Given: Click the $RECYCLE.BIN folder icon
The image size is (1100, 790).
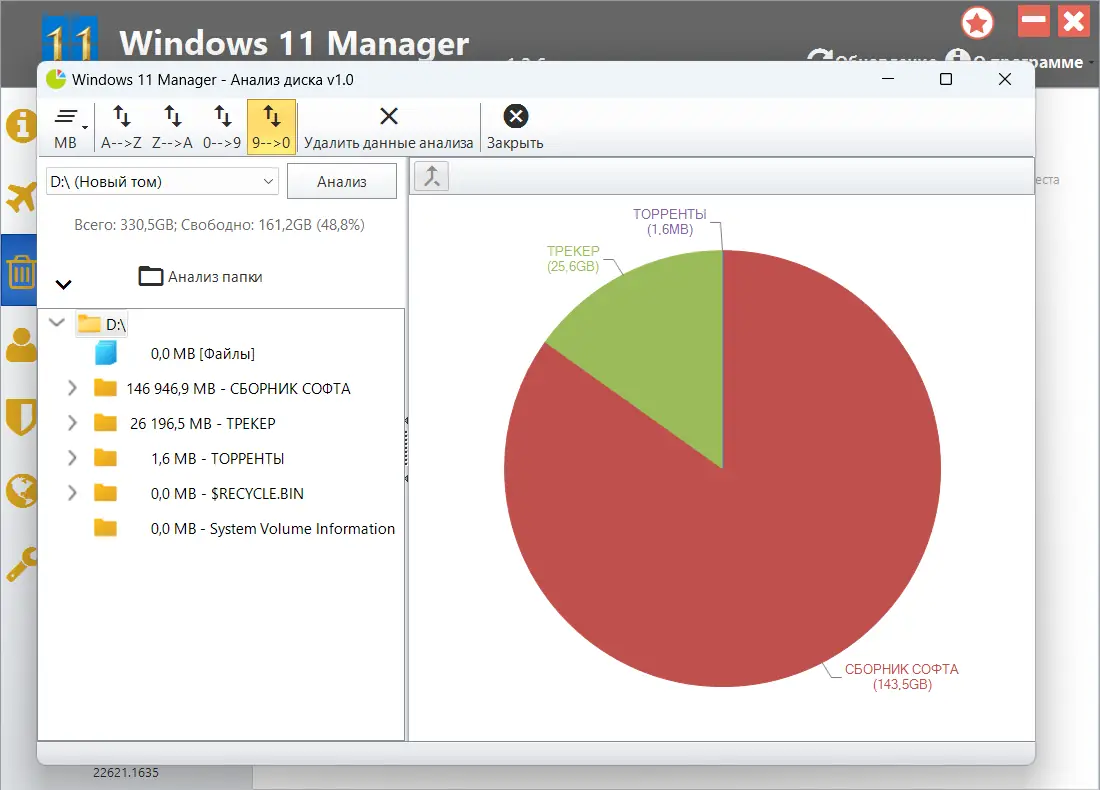Looking at the screenshot, I should 105,493.
